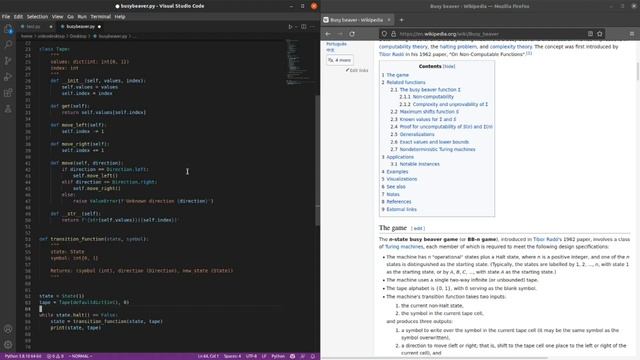Open Edit menu in VS Code
Viewport: 640px width, 360px height.
[x=18, y=17]
